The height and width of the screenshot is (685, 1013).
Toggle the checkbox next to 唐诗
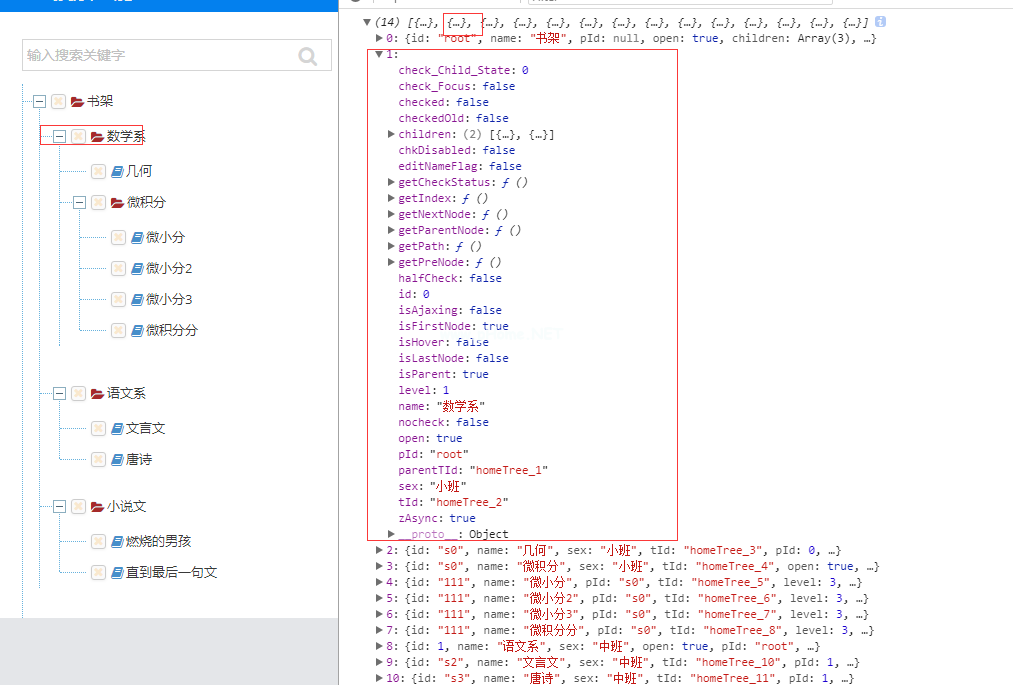pos(98,460)
